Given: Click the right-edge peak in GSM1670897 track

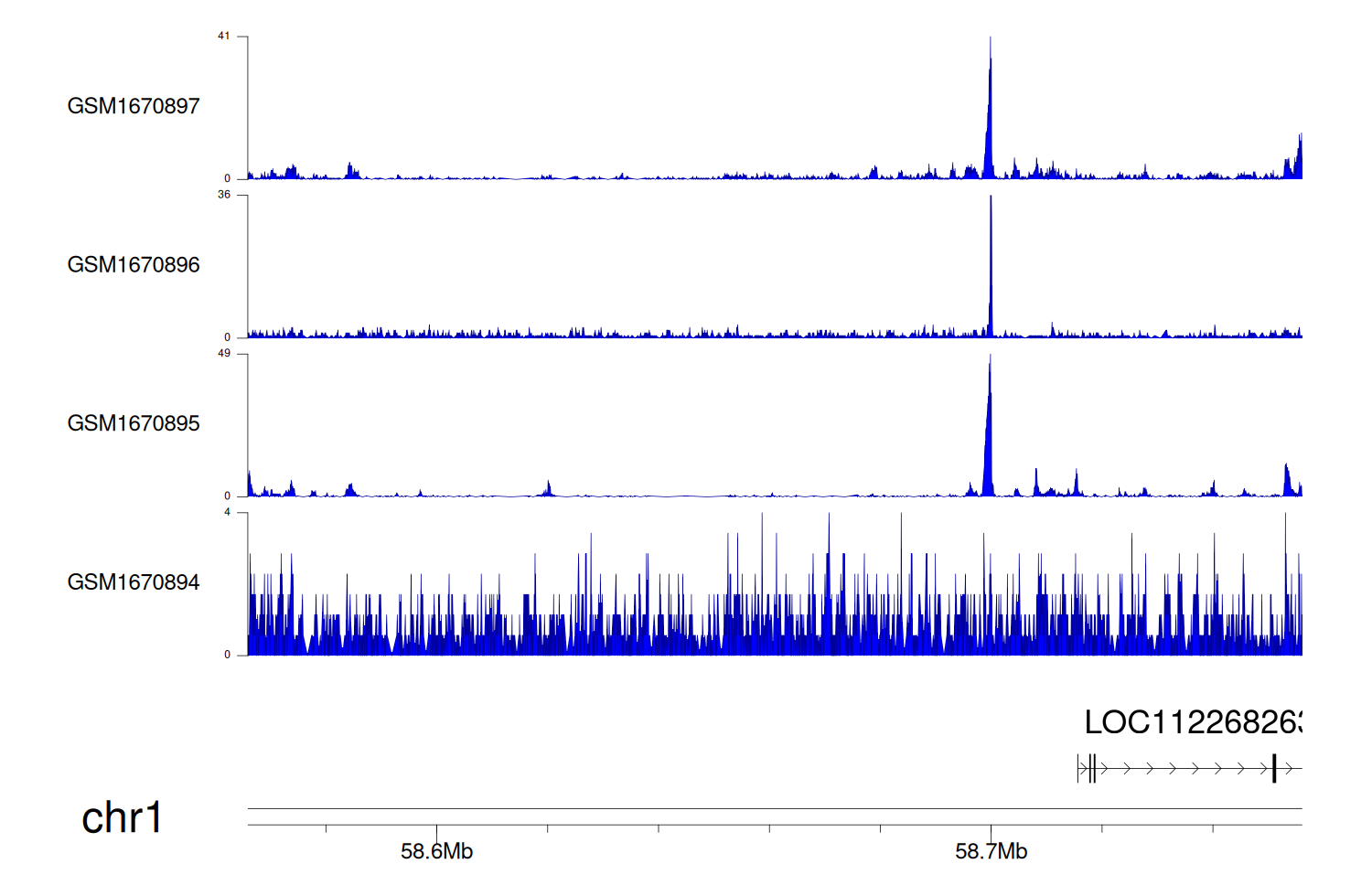Looking at the screenshot, I should click(x=1298, y=157).
